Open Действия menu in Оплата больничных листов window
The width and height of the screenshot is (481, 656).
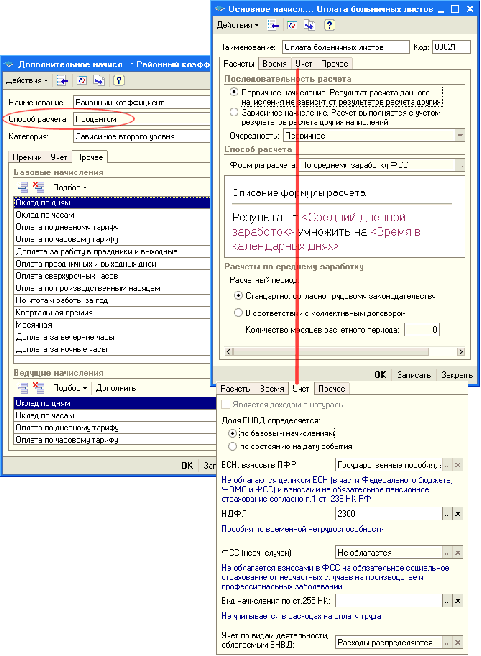point(237,25)
